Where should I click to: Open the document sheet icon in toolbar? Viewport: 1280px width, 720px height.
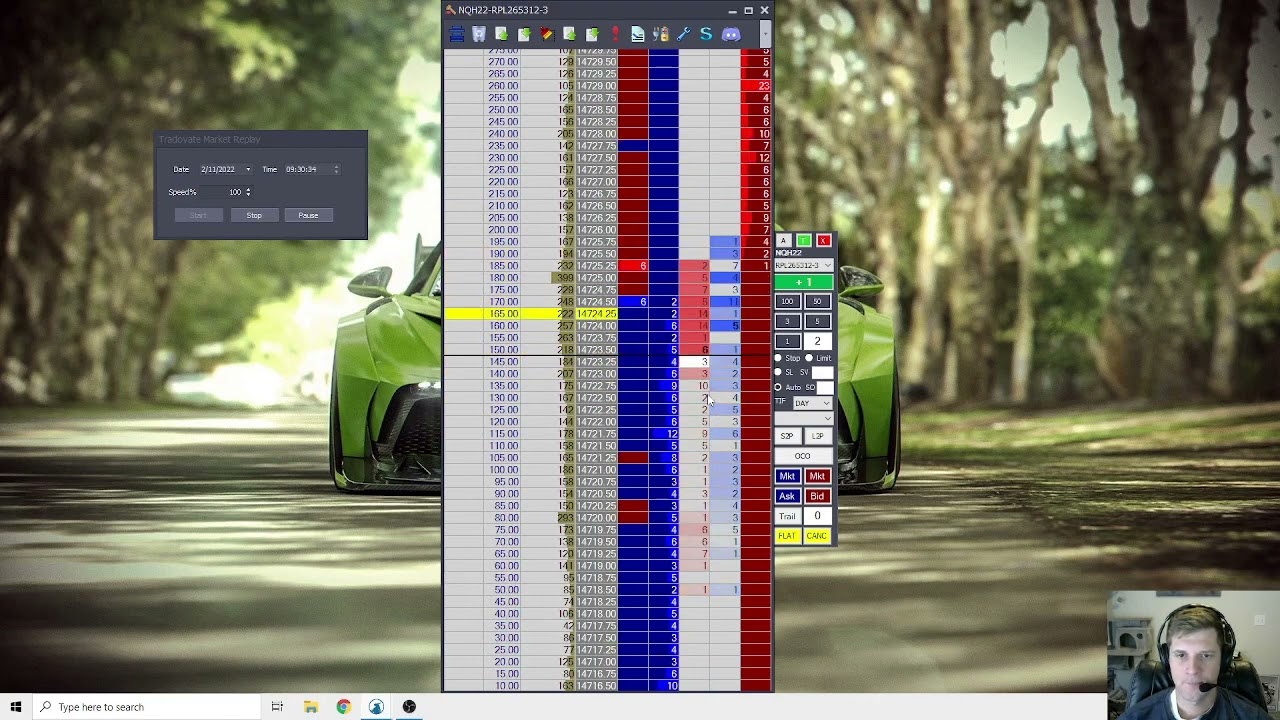[637, 35]
